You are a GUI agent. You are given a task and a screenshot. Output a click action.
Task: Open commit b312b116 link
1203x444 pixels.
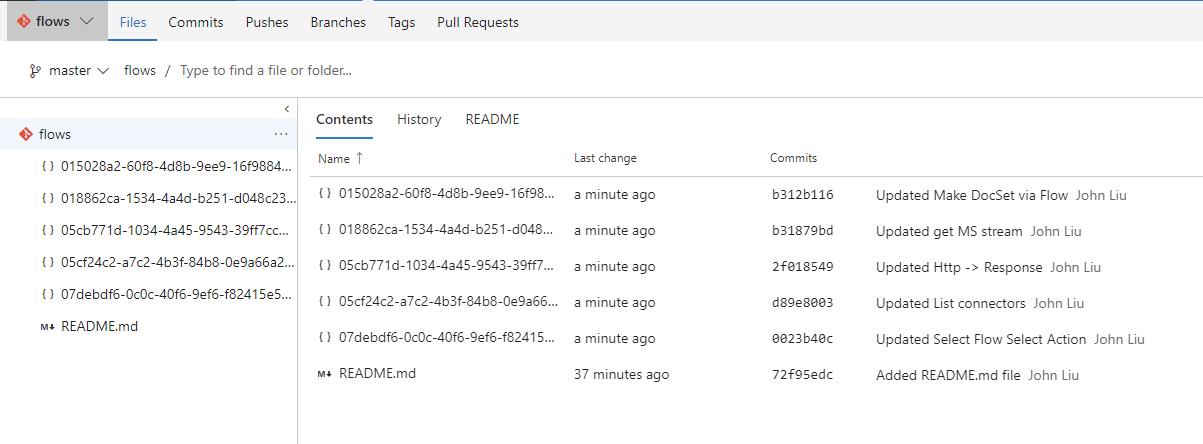[802, 195]
